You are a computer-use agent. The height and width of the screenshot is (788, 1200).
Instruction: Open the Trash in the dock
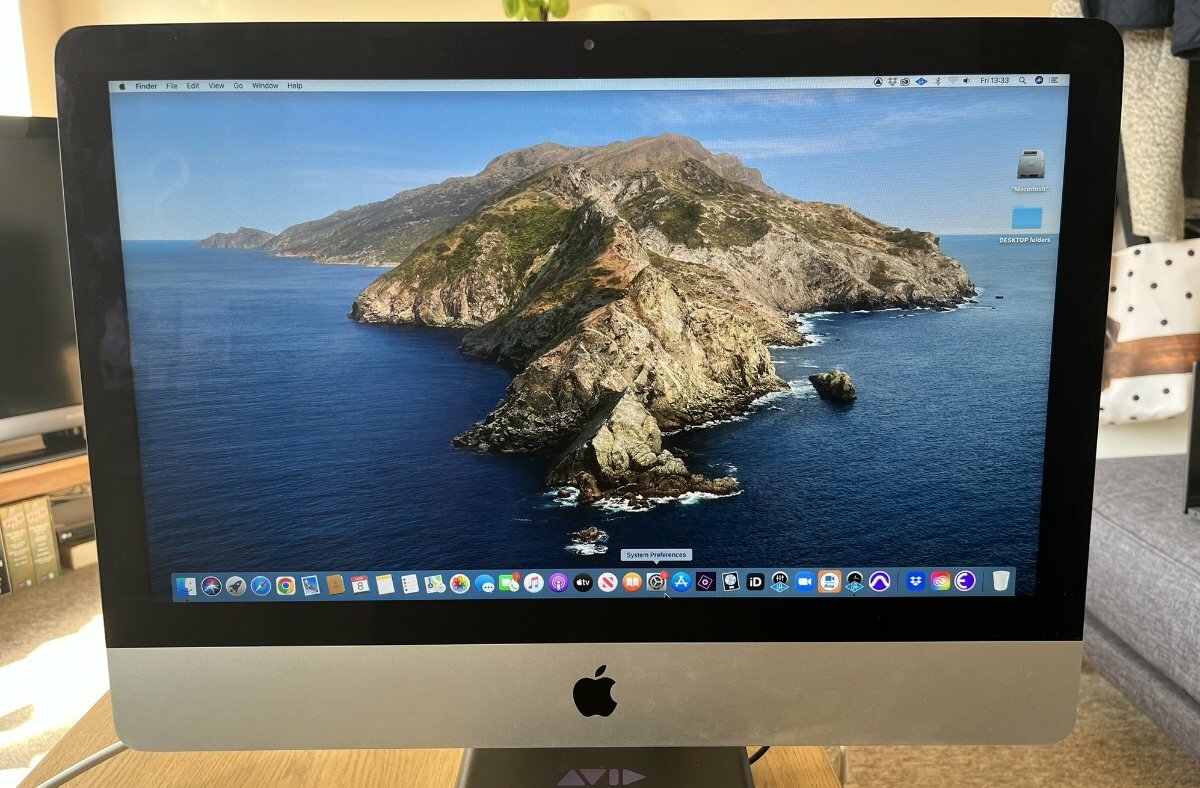pos(1000,580)
